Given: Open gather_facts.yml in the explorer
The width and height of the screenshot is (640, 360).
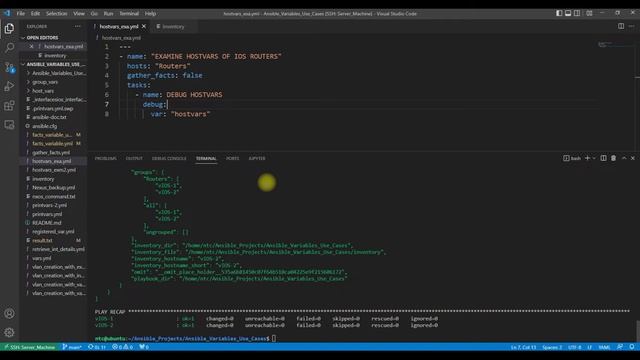Looking at the screenshot, I should [53, 153].
